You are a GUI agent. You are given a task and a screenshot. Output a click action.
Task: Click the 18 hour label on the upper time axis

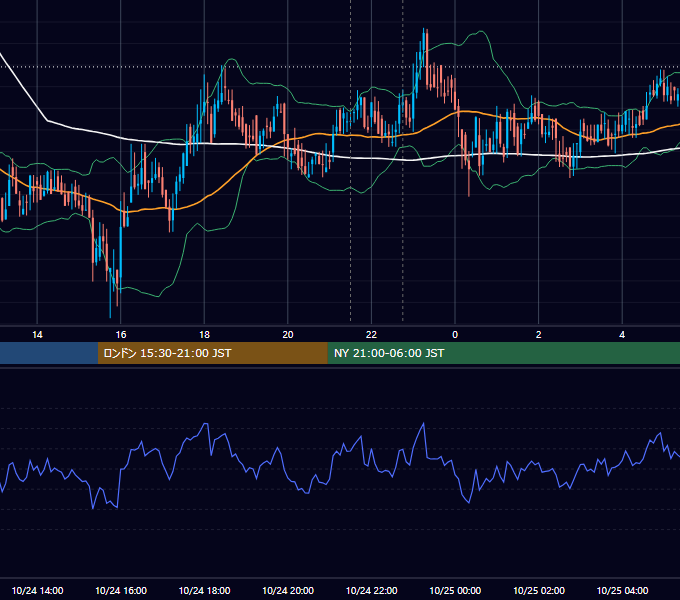coord(204,335)
